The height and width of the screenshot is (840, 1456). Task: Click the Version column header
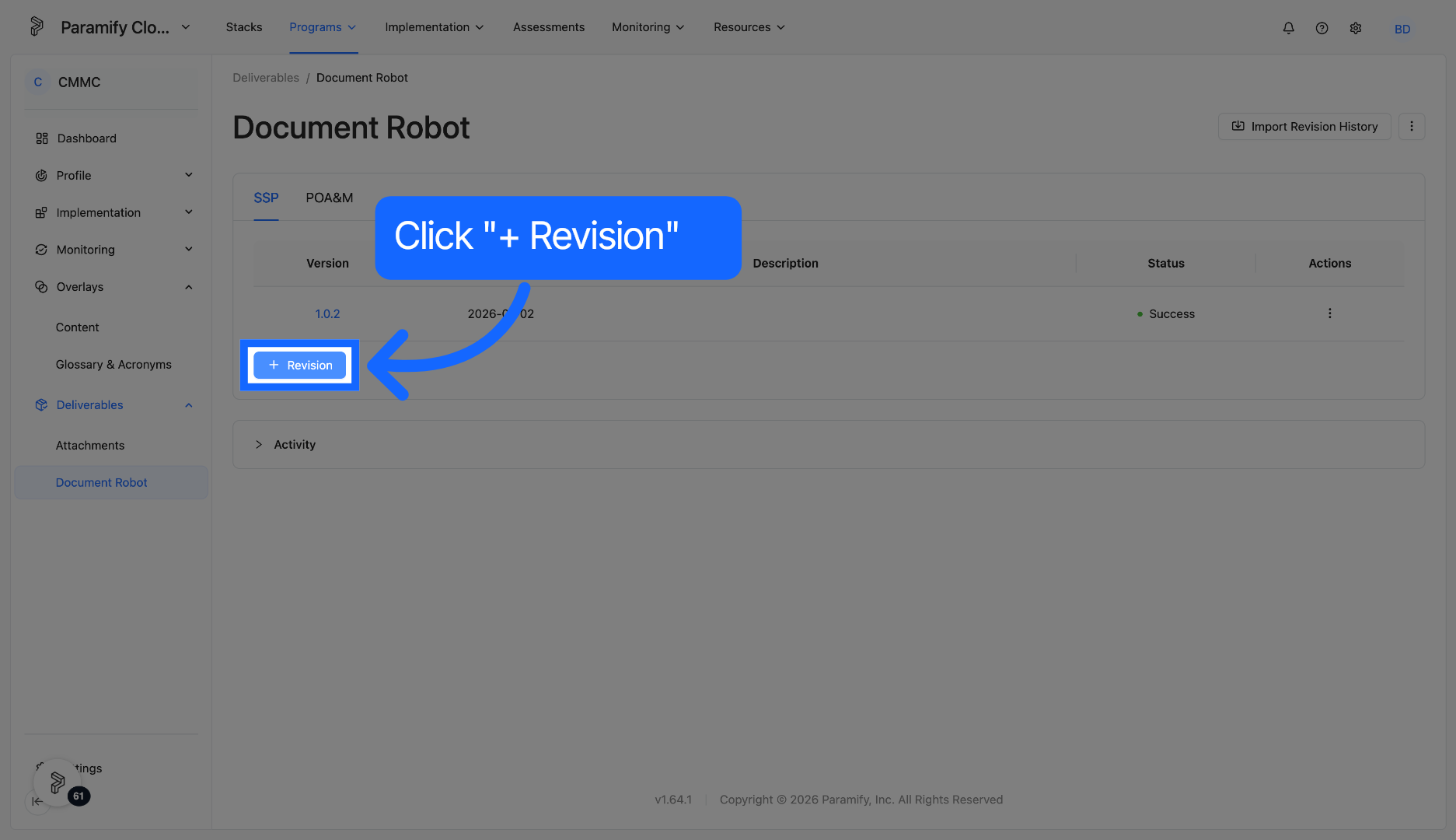point(327,264)
